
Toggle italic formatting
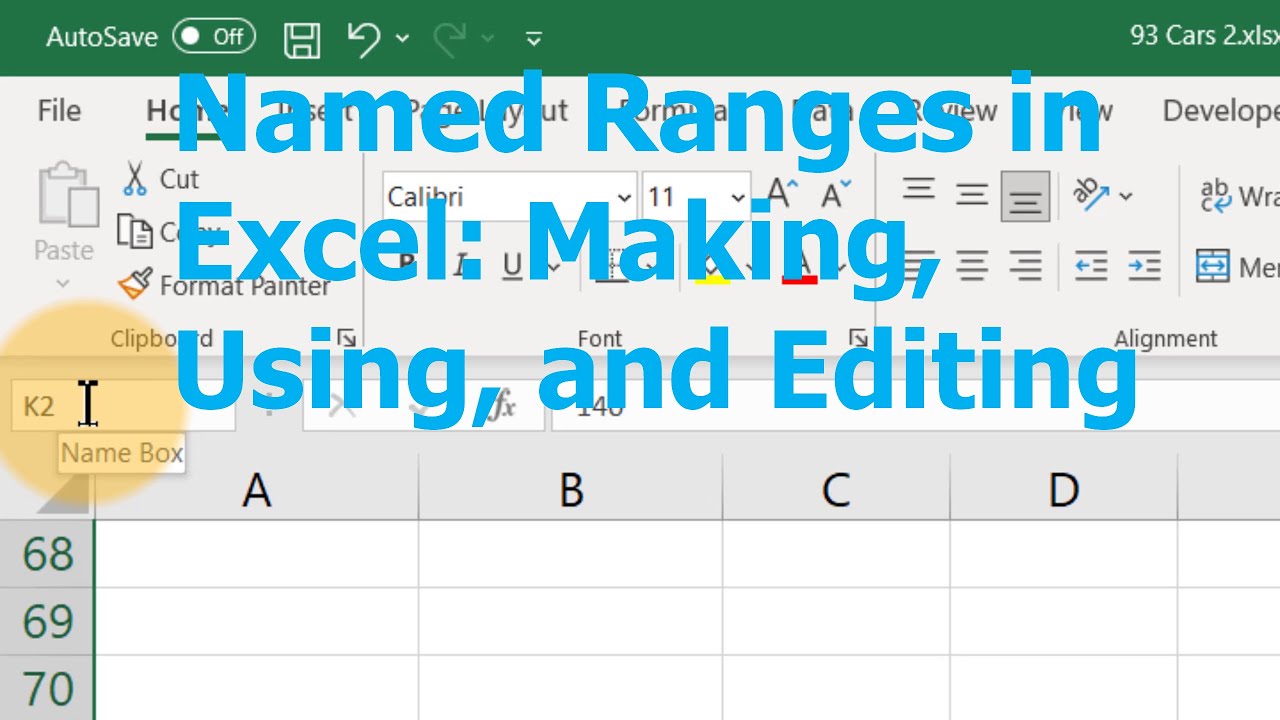tap(460, 266)
